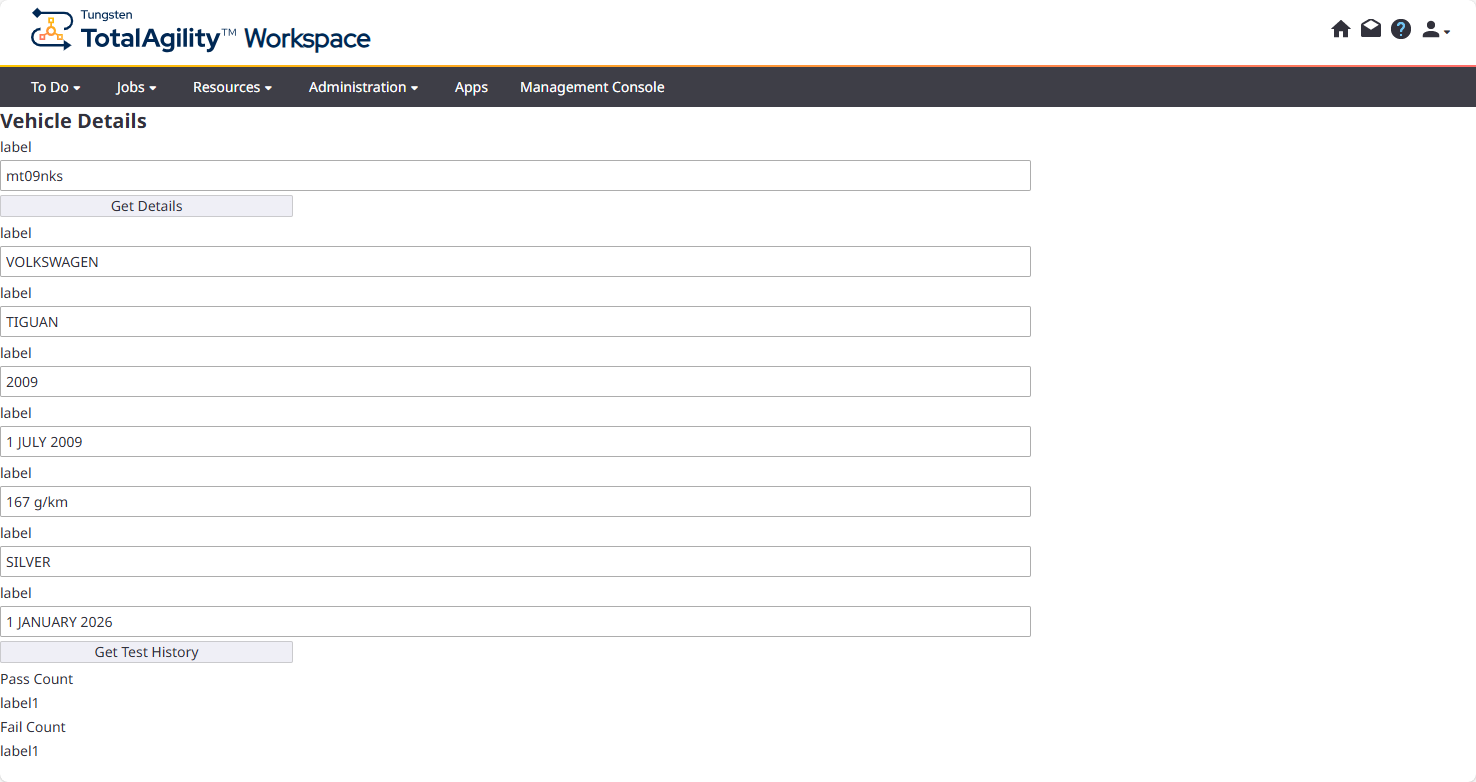Open the Resources dropdown menu
The height and width of the screenshot is (782, 1476).
[232, 87]
